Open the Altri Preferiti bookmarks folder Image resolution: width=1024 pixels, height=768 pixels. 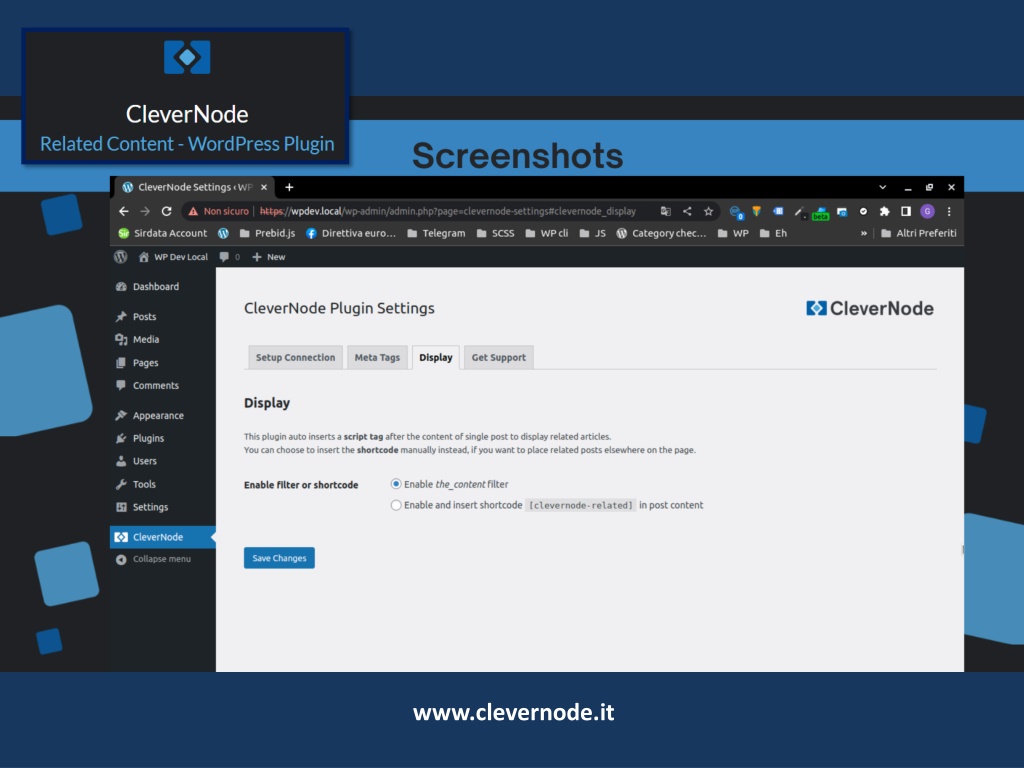(x=918, y=233)
